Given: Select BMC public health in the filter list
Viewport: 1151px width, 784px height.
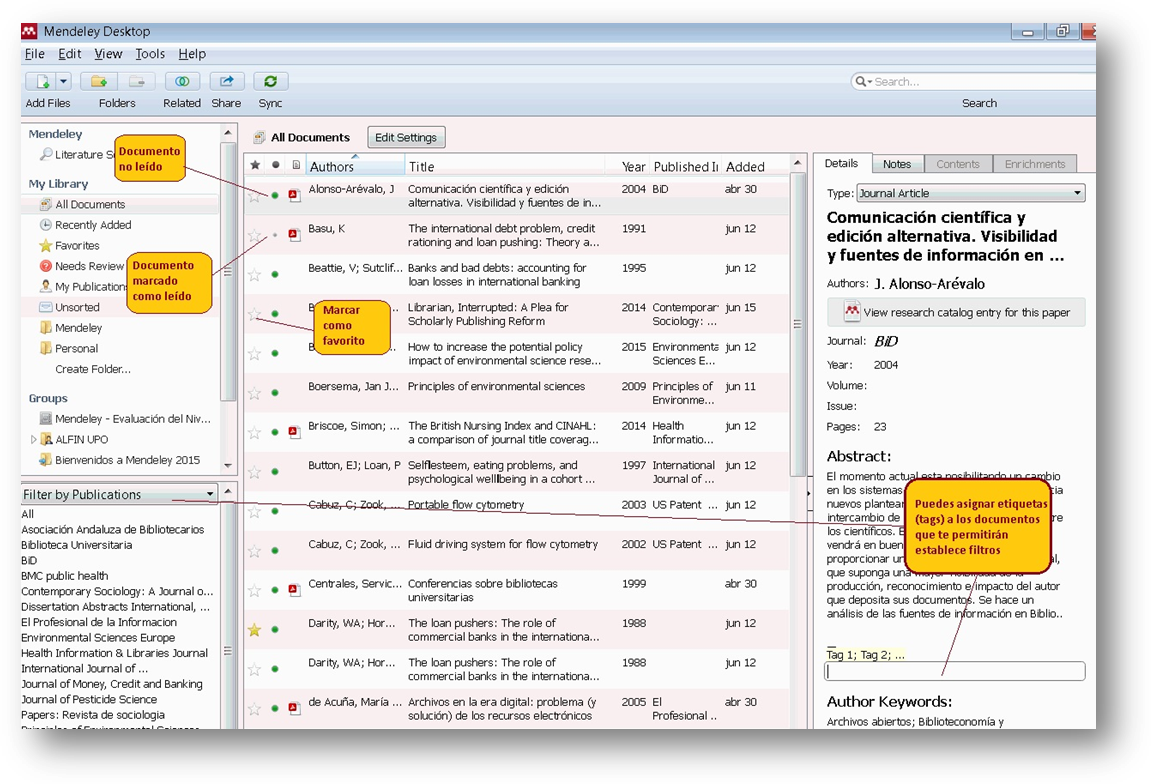Looking at the screenshot, I should (x=65, y=576).
